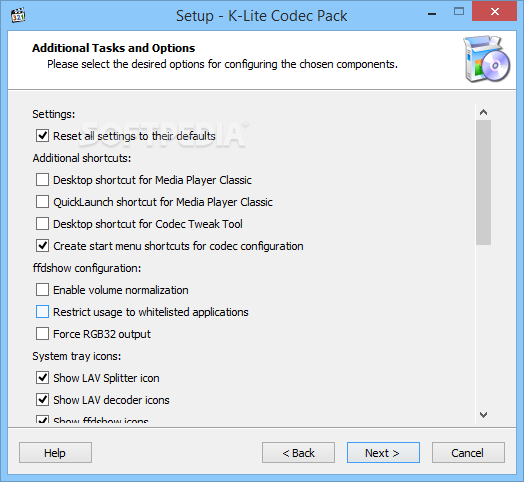This screenshot has width=524, height=482.
Task: Click 'Please select the desired options' text
Action: coord(222,64)
